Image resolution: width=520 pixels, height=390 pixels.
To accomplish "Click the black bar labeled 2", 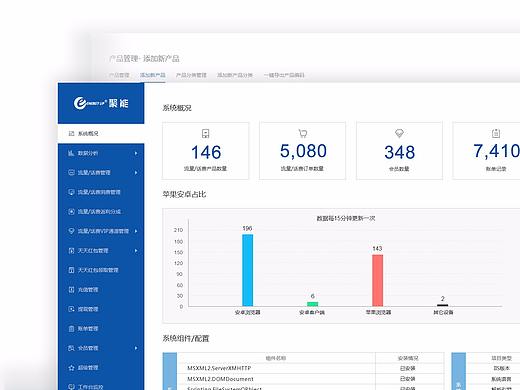I will coord(442,305).
